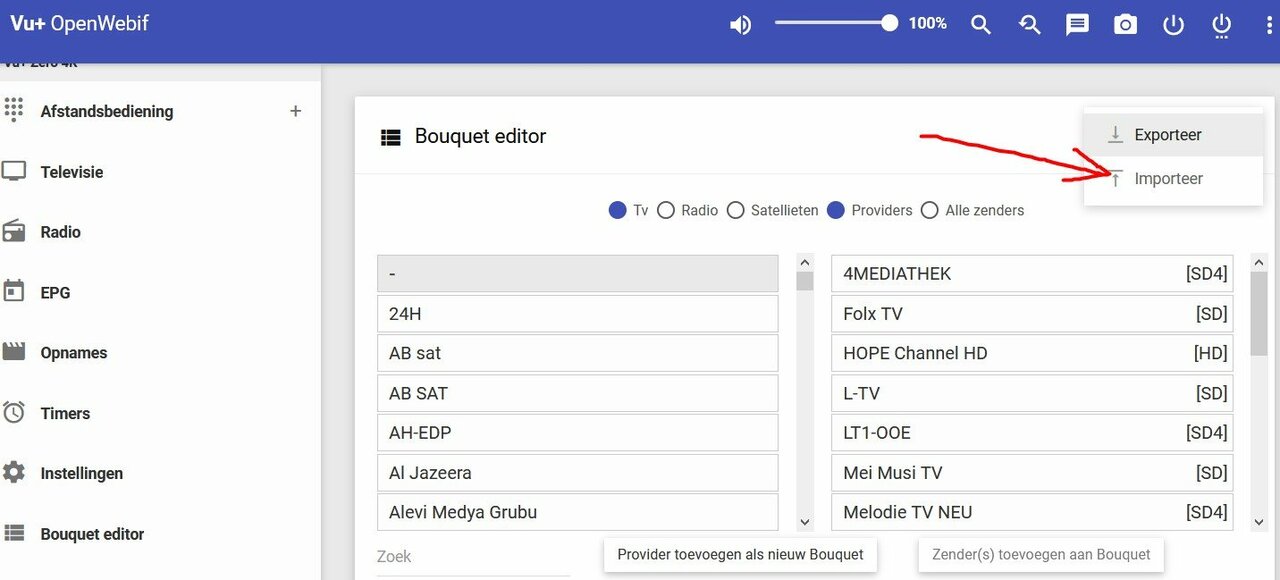Screen dimensions: 1280x580
Task: Open EPG via its calendar icon
Action: click(x=14, y=292)
